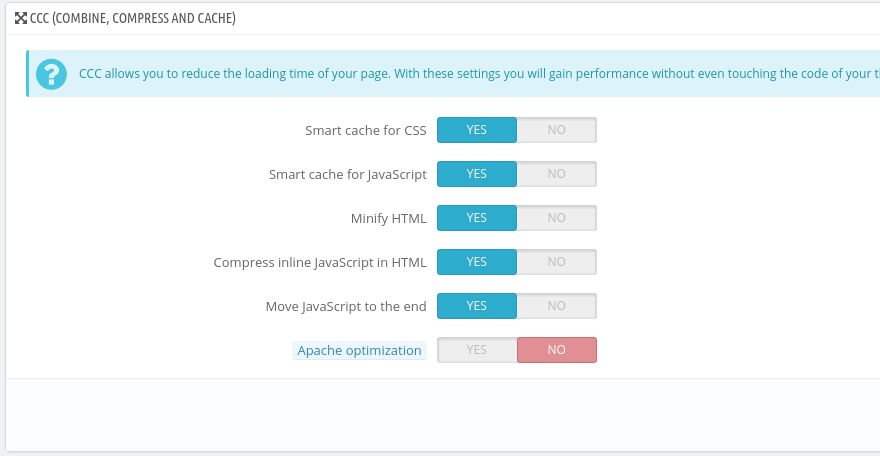The width and height of the screenshot is (880, 456).
Task: Click the CCC (Combine, Compress and Cache) title
Action: coord(133,18)
